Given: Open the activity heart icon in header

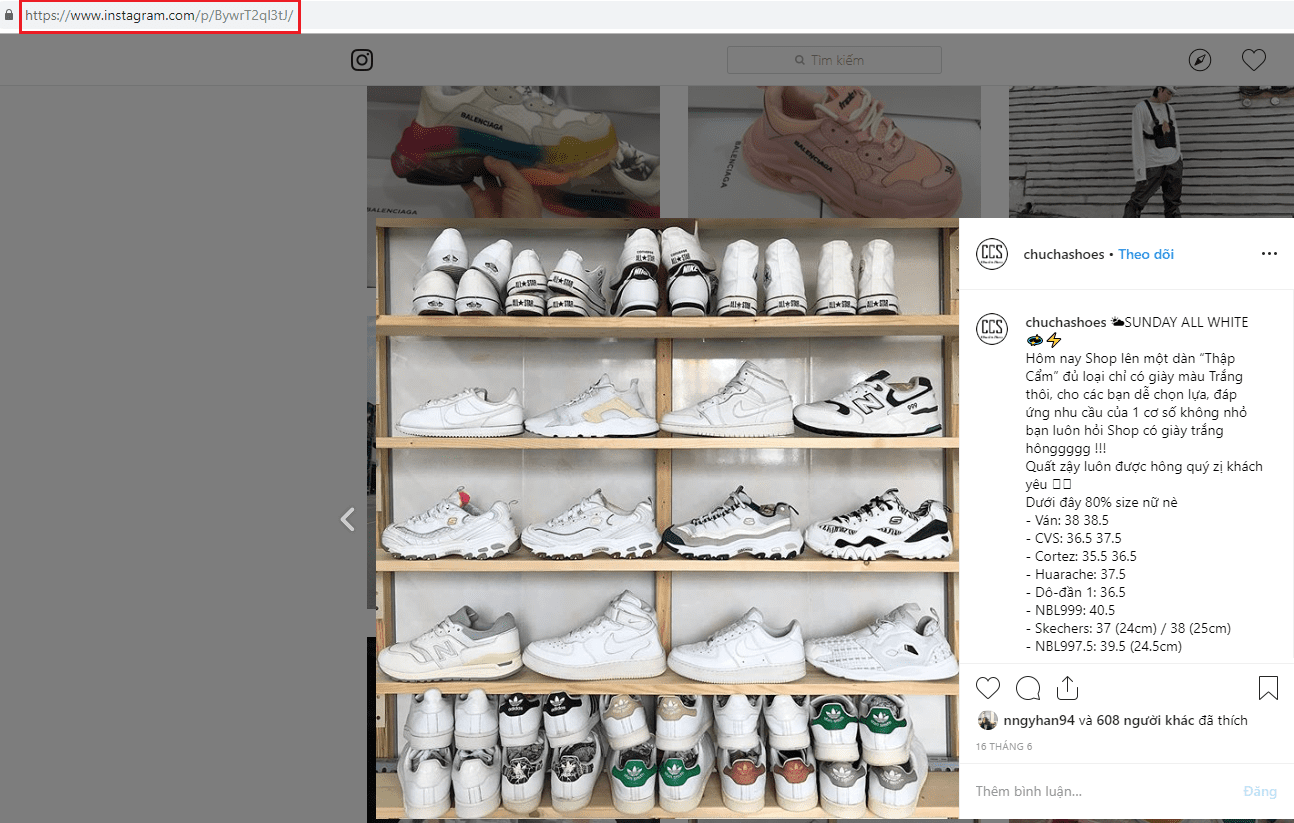Looking at the screenshot, I should 1253,60.
